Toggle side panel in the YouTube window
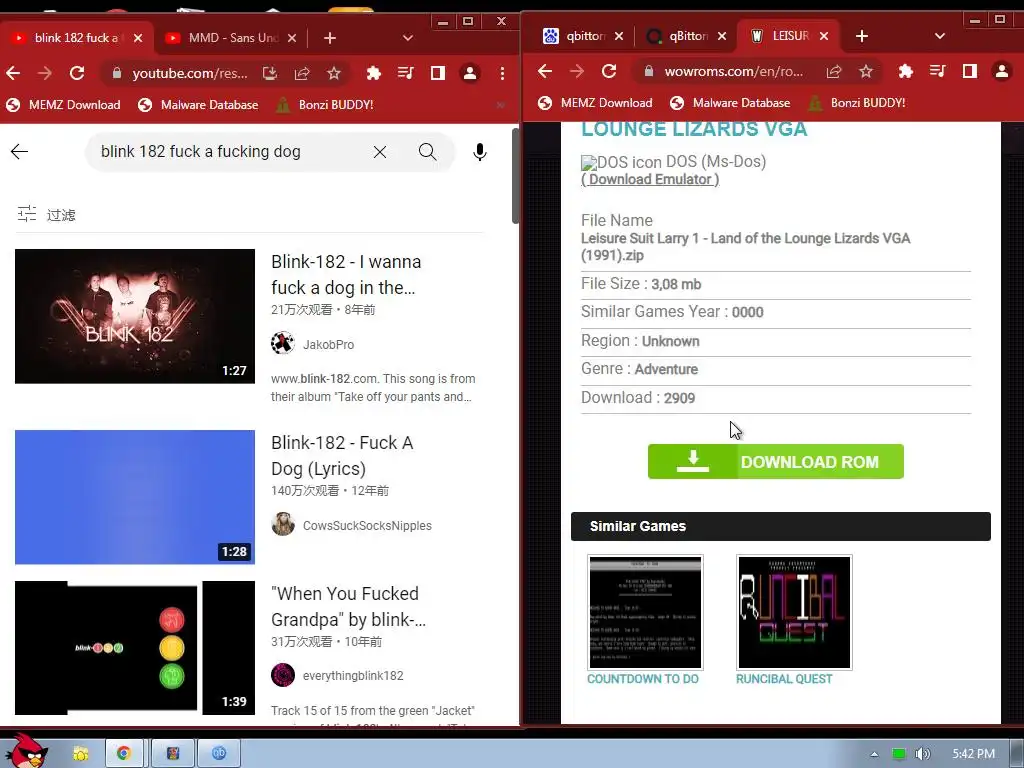The height and width of the screenshot is (768, 1024). pos(438,73)
